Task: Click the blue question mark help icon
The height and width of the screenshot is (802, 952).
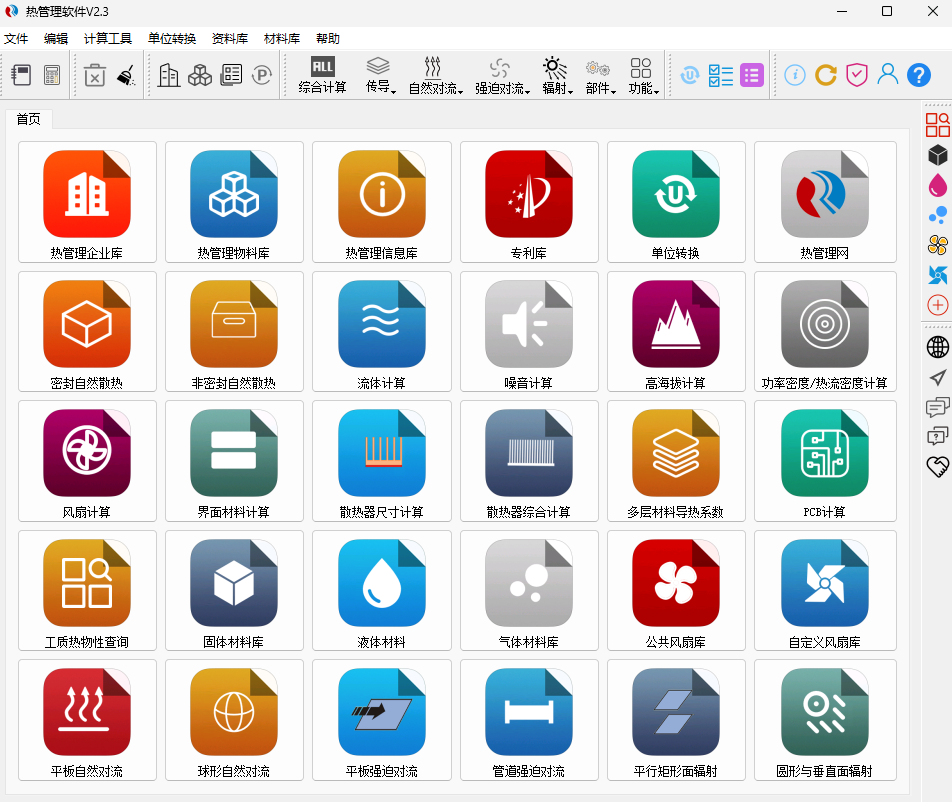Action: tap(918, 75)
